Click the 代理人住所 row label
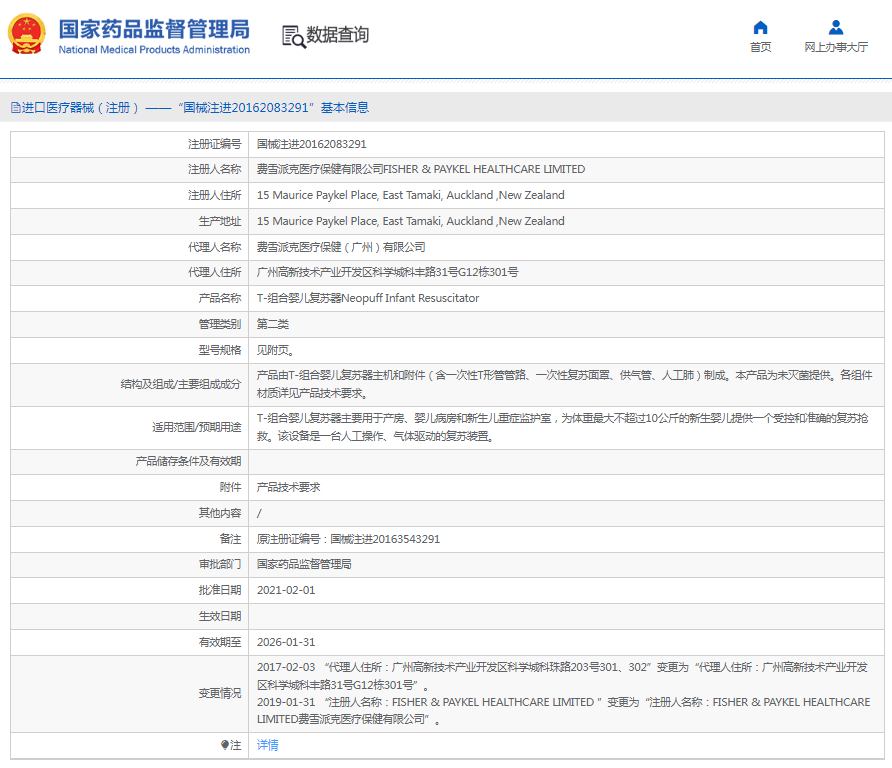892x768 pixels. pyautogui.click(x=214, y=272)
